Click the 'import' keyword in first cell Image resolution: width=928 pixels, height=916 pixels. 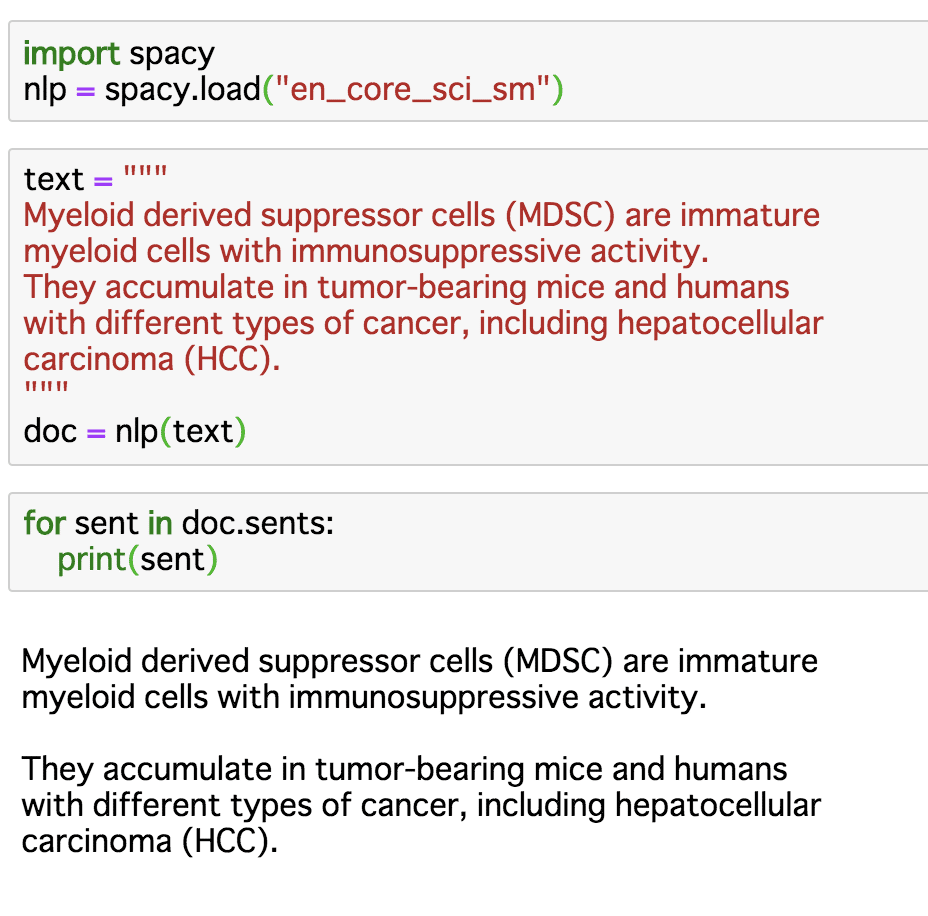pyautogui.click(x=72, y=54)
